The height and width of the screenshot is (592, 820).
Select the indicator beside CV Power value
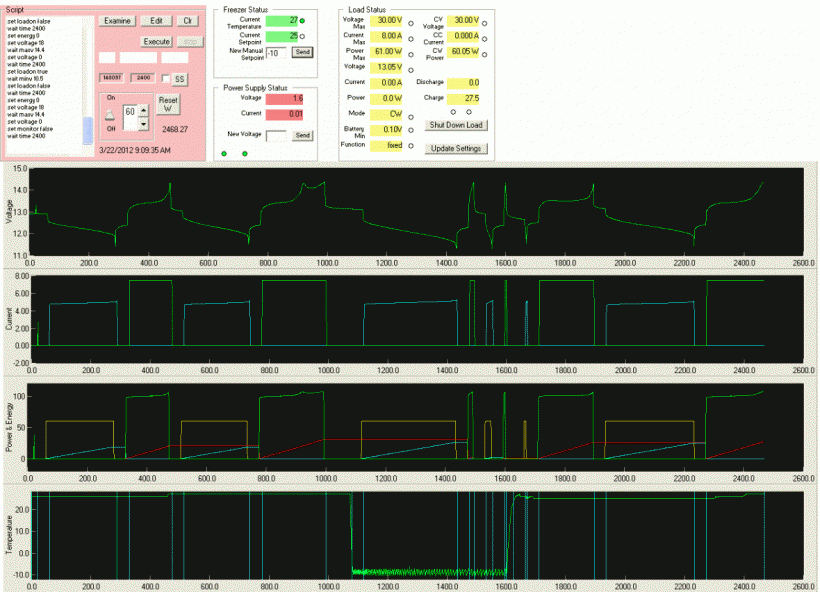pyautogui.click(x=485, y=52)
